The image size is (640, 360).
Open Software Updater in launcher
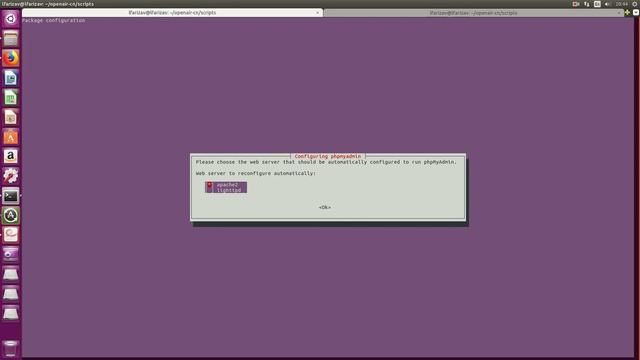coord(11,215)
